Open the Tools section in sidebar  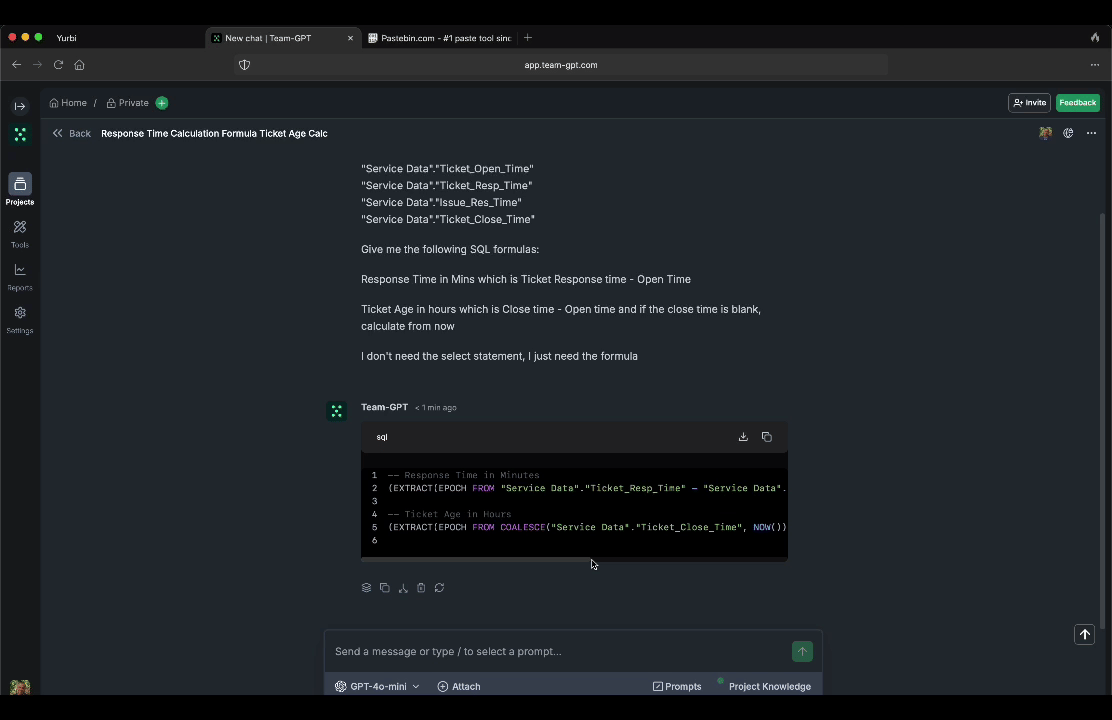(x=20, y=233)
